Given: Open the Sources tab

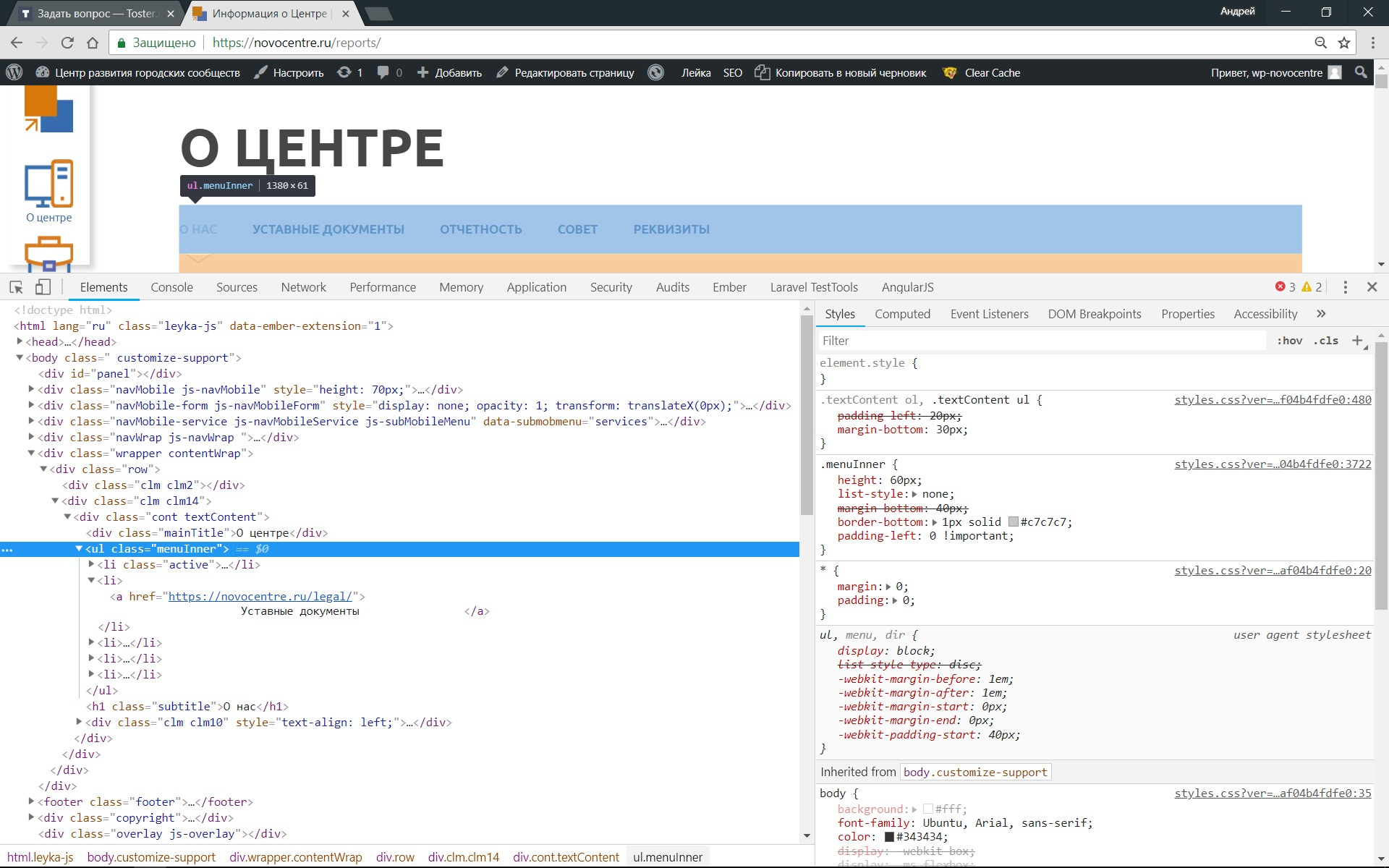Looking at the screenshot, I should (x=237, y=287).
